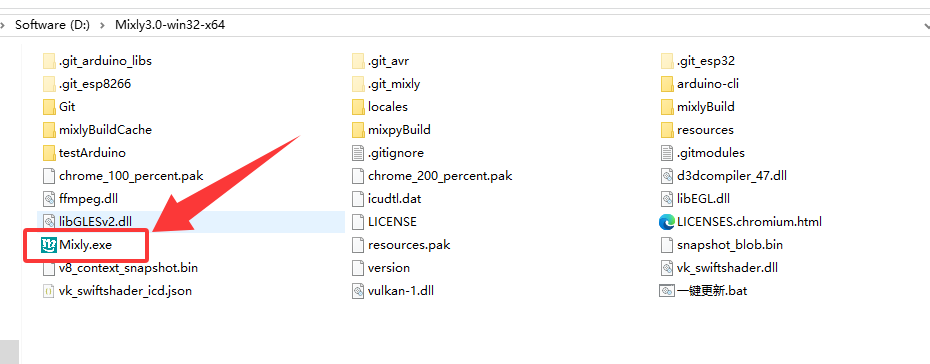The width and height of the screenshot is (930, 364).
Task: Click the mixlyBuild folder icon
Action: click(x=667, y=107)
